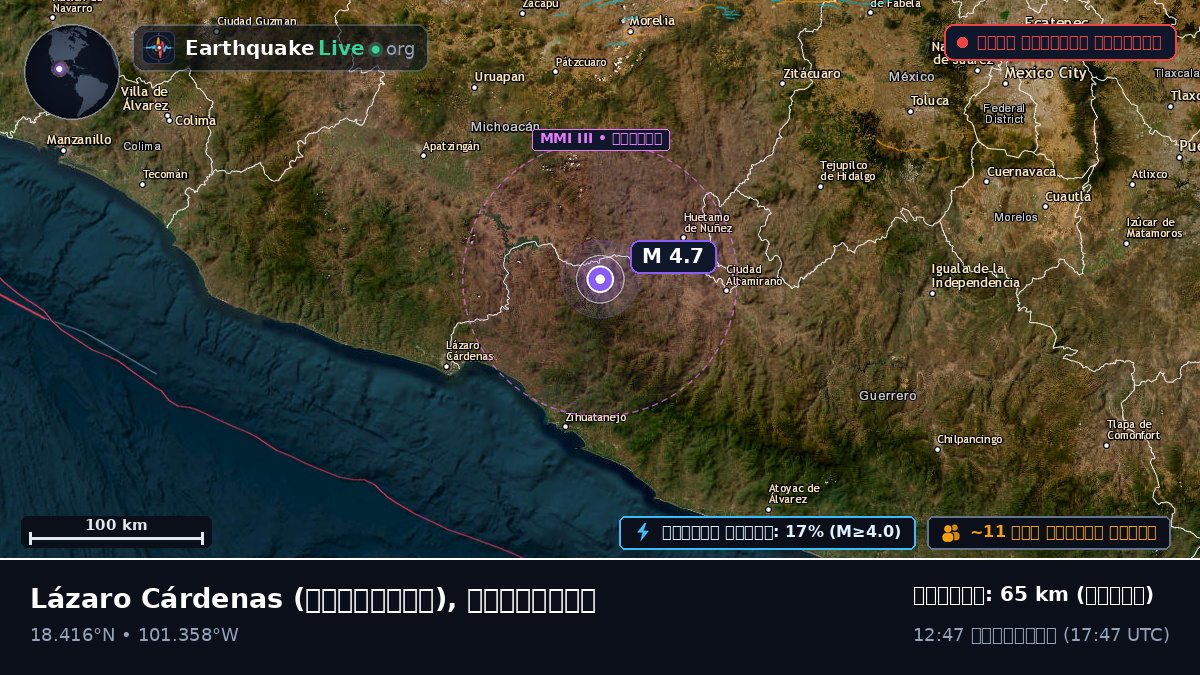Viewport: 1200px width, 675px height.
Task: Click the people population icon
Action: [x=950, y=533]
